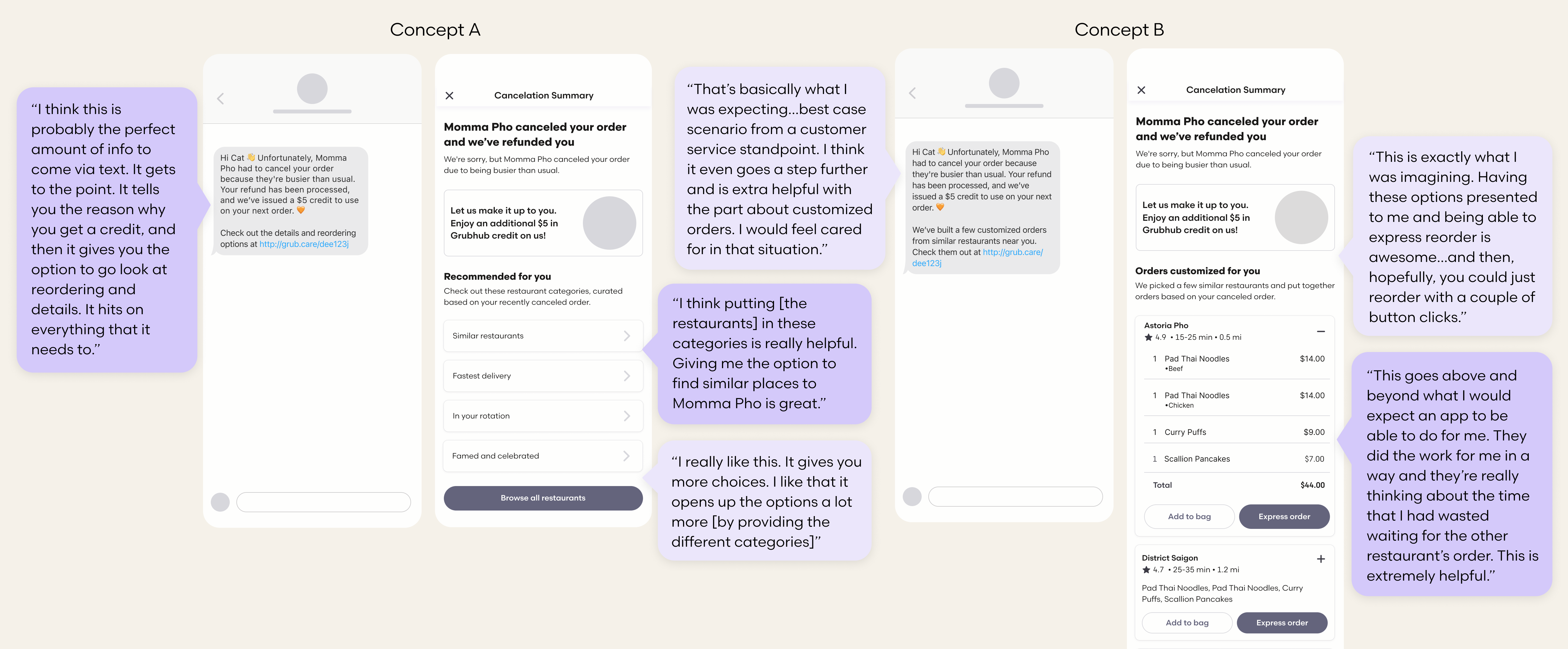Click Add to bag under District Saigon
The image size is (1568, 649).
(1186, 623)
